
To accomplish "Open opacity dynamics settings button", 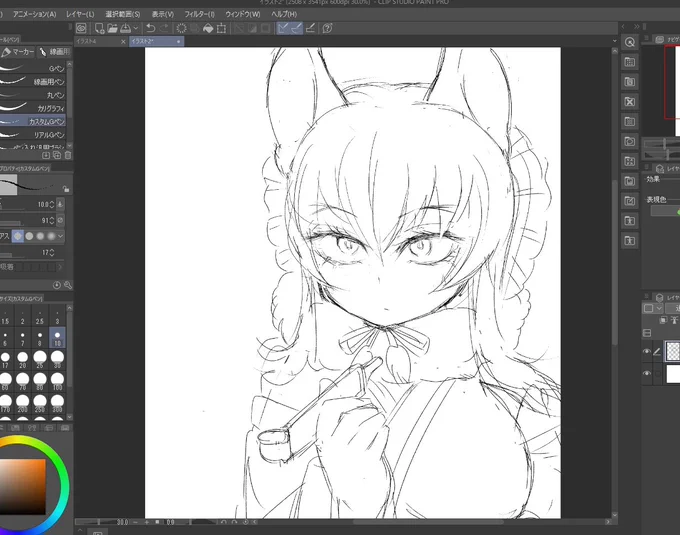I will pos(60,220).
